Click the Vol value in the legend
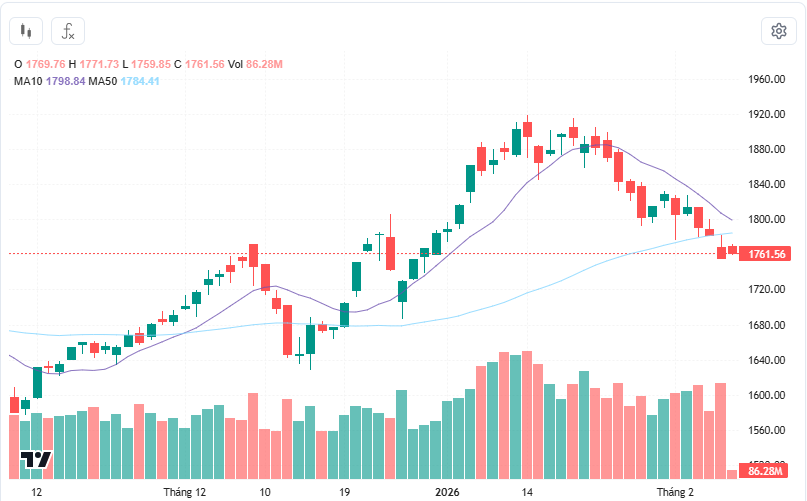 click(265, 64)
